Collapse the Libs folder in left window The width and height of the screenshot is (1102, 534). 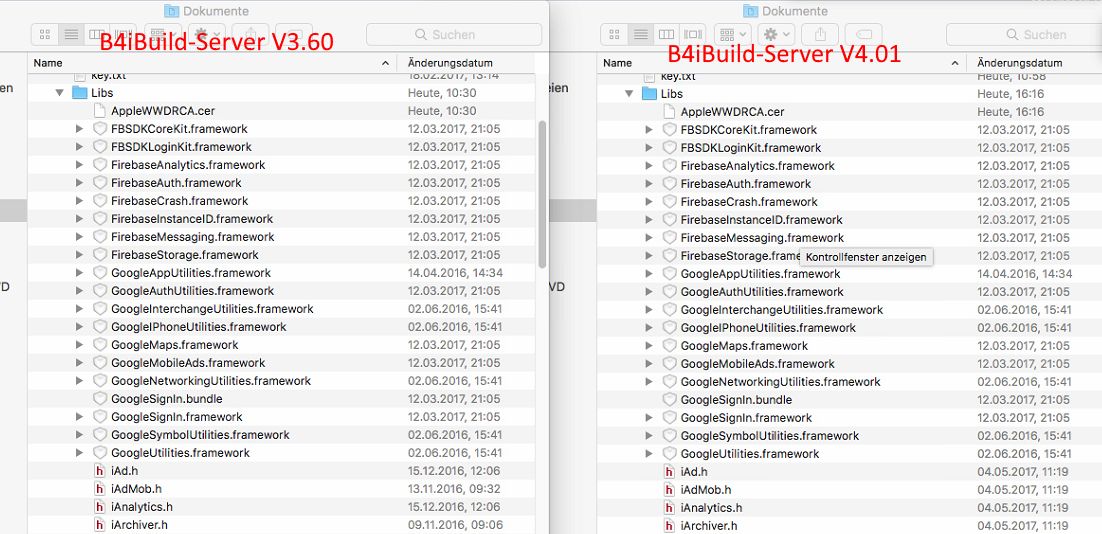click(x=60, y=93)
